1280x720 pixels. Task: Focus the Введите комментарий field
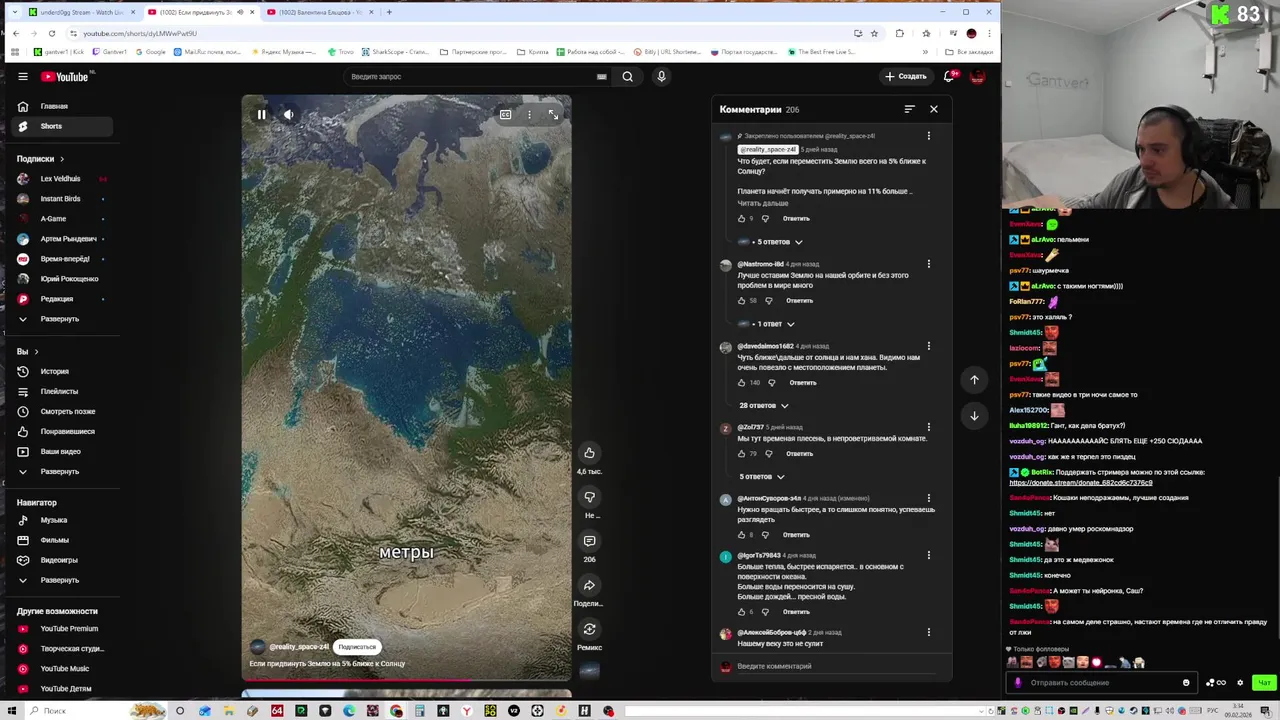(x=835, y=666)
